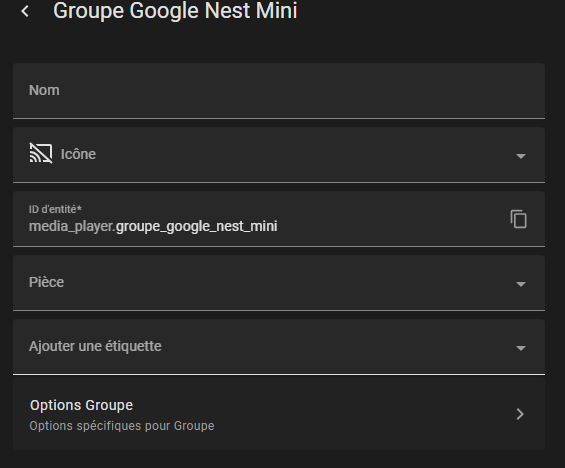Edit the ID d'entité field
The width and height of the screenshot is (565, 468).
coord(279,219)
